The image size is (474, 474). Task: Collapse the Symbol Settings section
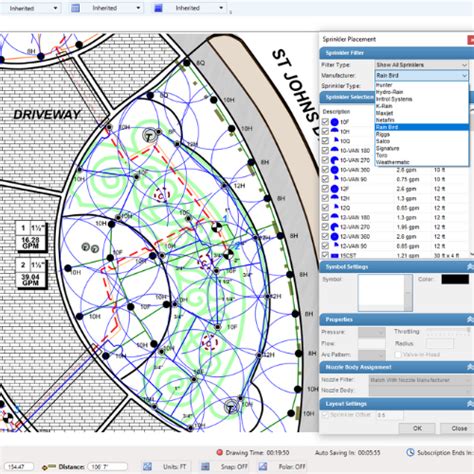[x=470, y=267]
